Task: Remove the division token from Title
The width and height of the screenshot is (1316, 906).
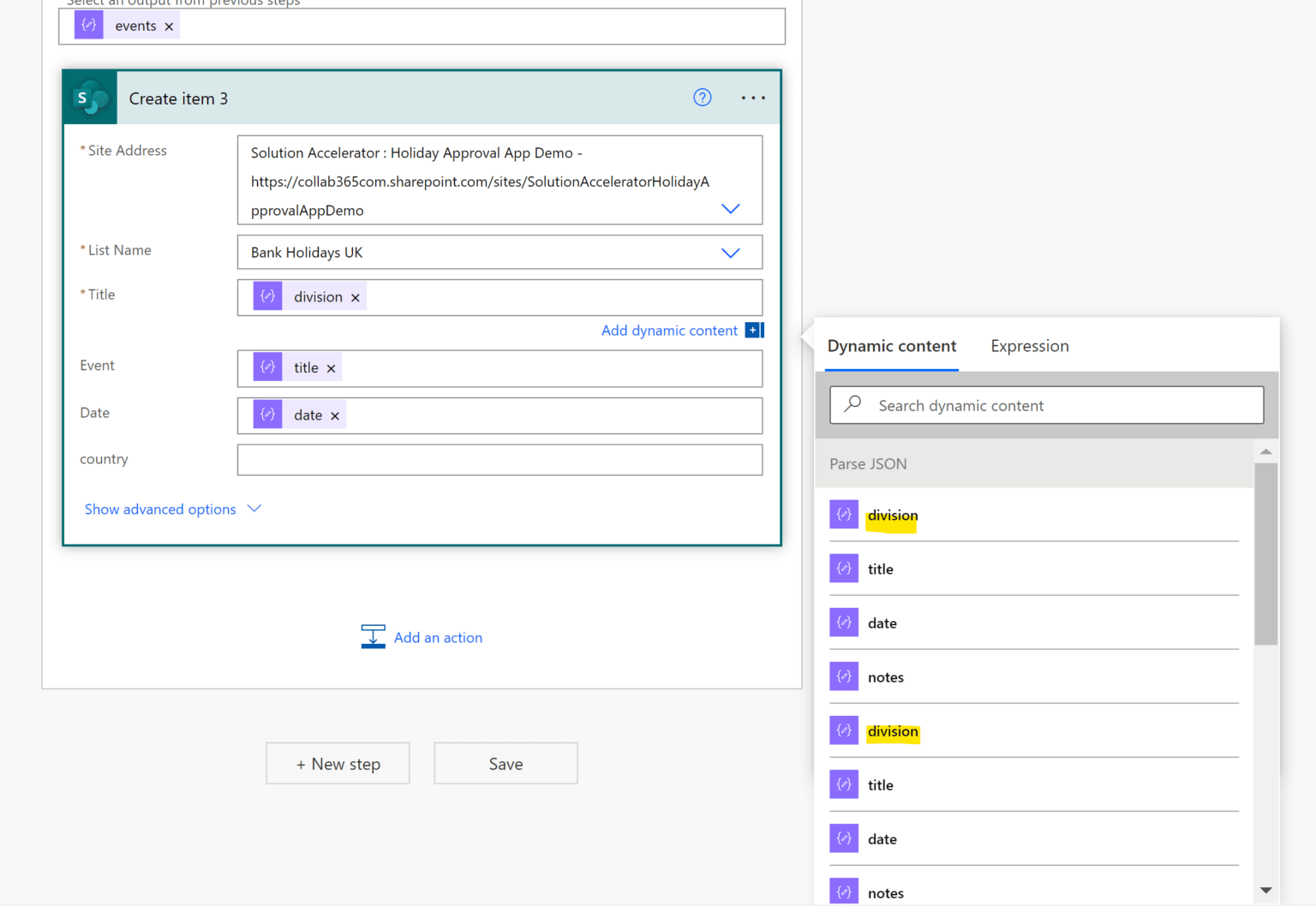Action: [x=355, y=298]
